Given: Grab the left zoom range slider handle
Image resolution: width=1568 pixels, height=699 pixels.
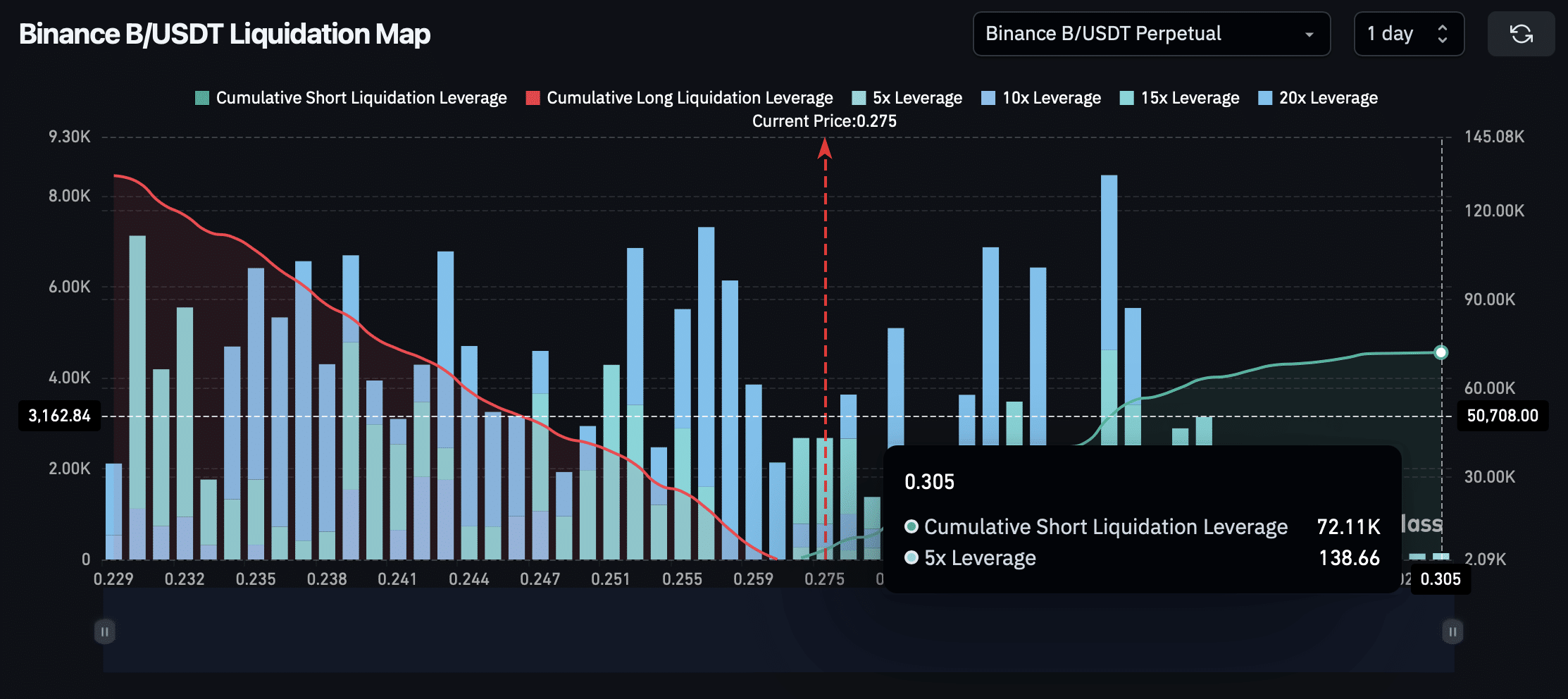Looking at the screenshot, I should (104, 631).
